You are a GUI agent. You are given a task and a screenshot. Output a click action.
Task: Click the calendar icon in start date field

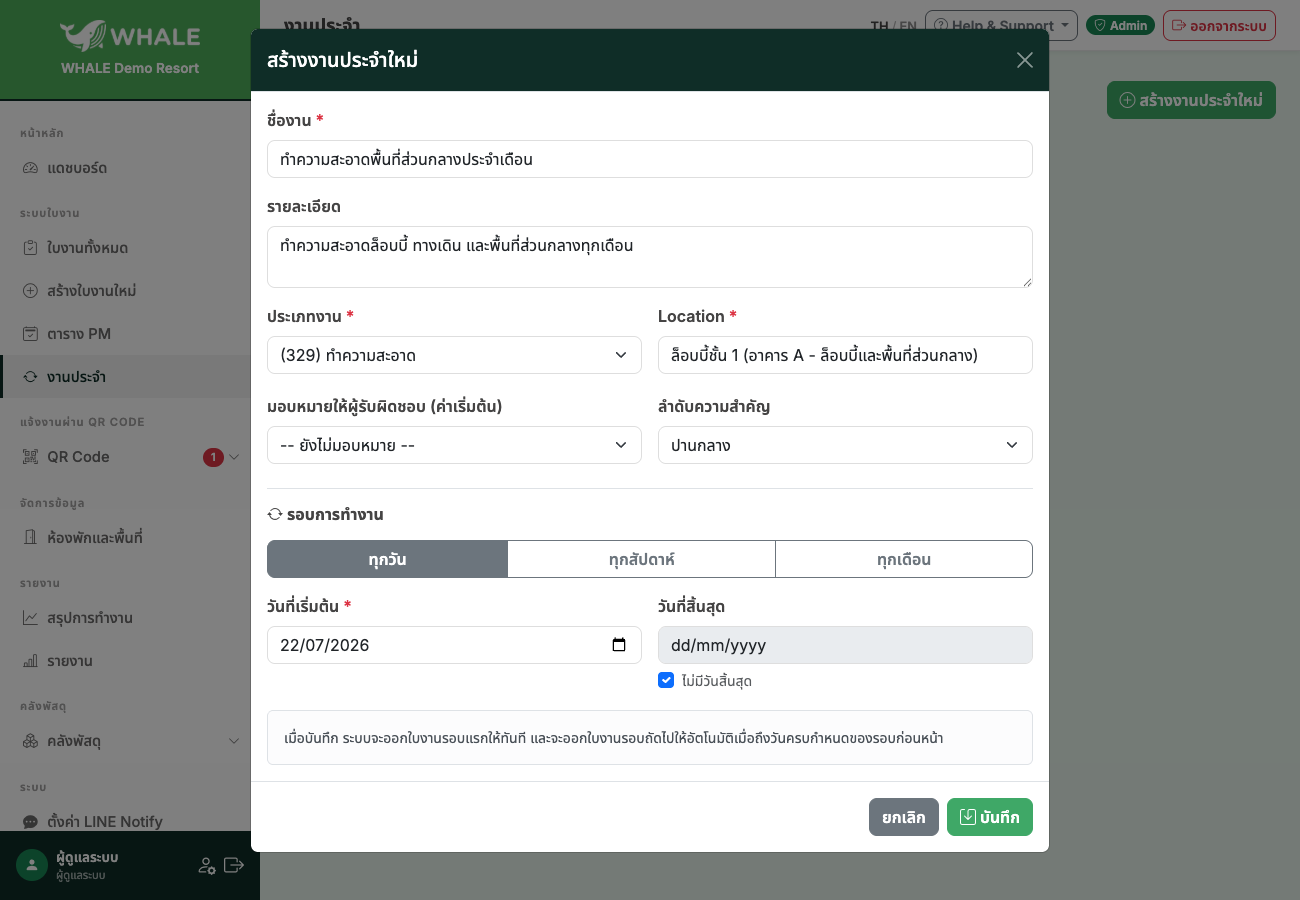click(x=619, y=645)
